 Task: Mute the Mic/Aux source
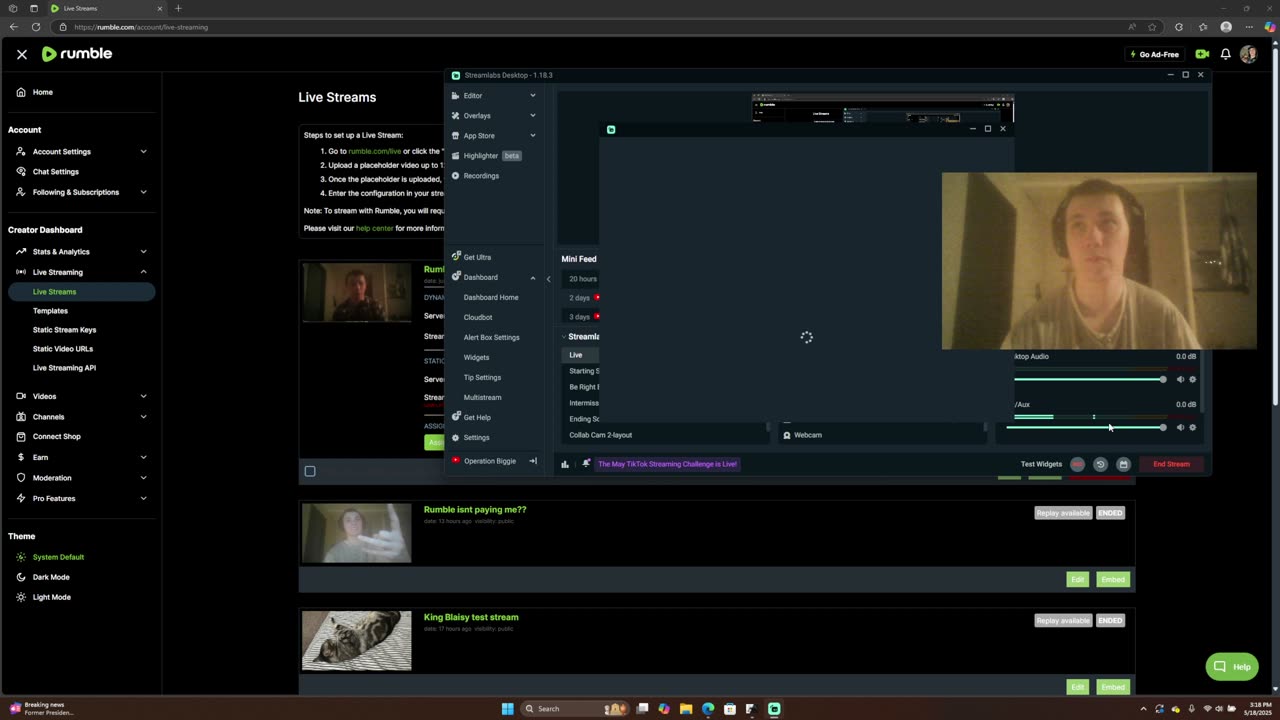click(1180, 427)
